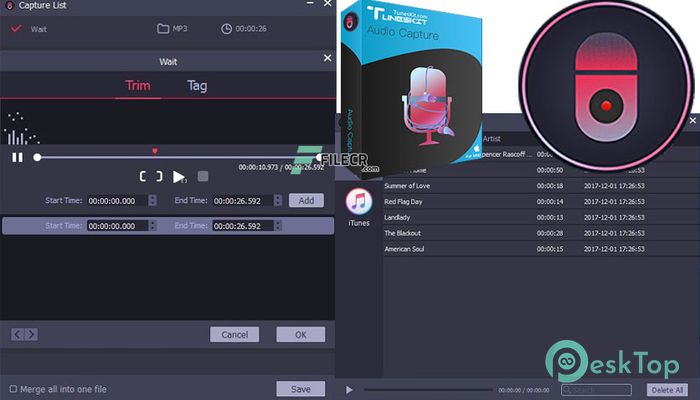Click the left handle of trim slider
The height and width of the screenshot is (400, 700).
pyautogui.click(x=38, y=157)
